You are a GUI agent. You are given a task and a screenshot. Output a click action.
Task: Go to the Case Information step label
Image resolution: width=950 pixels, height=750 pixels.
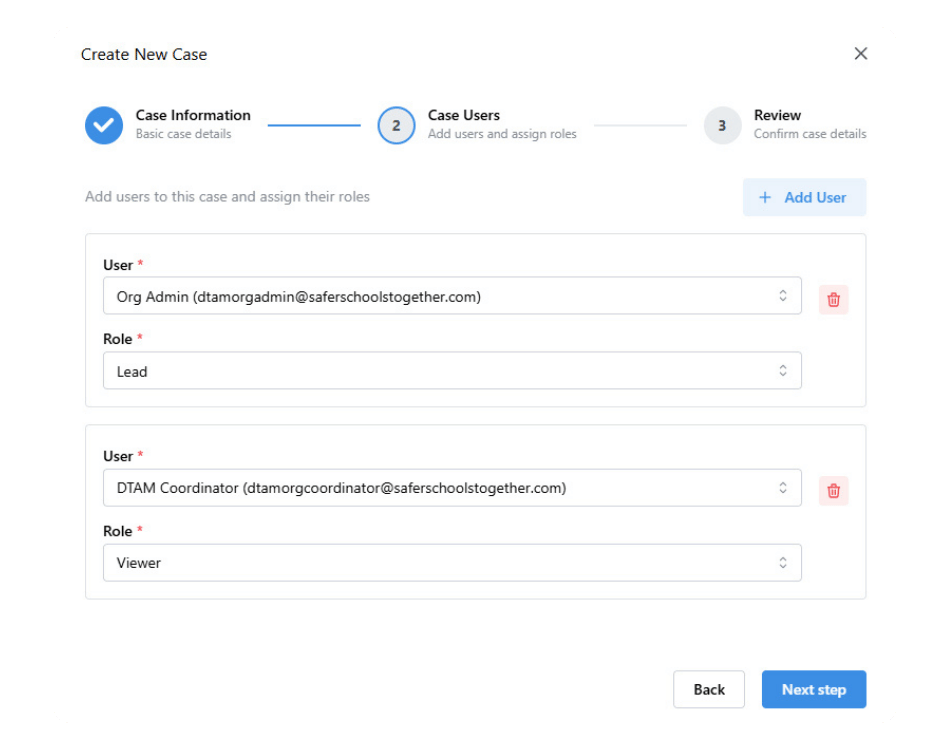pyautogui.click(x=193, y=115)
